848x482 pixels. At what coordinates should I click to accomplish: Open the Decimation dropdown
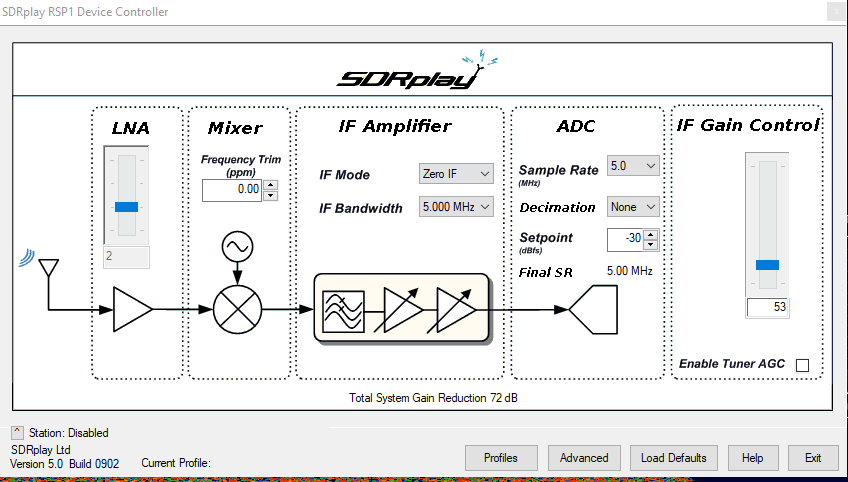633,207
